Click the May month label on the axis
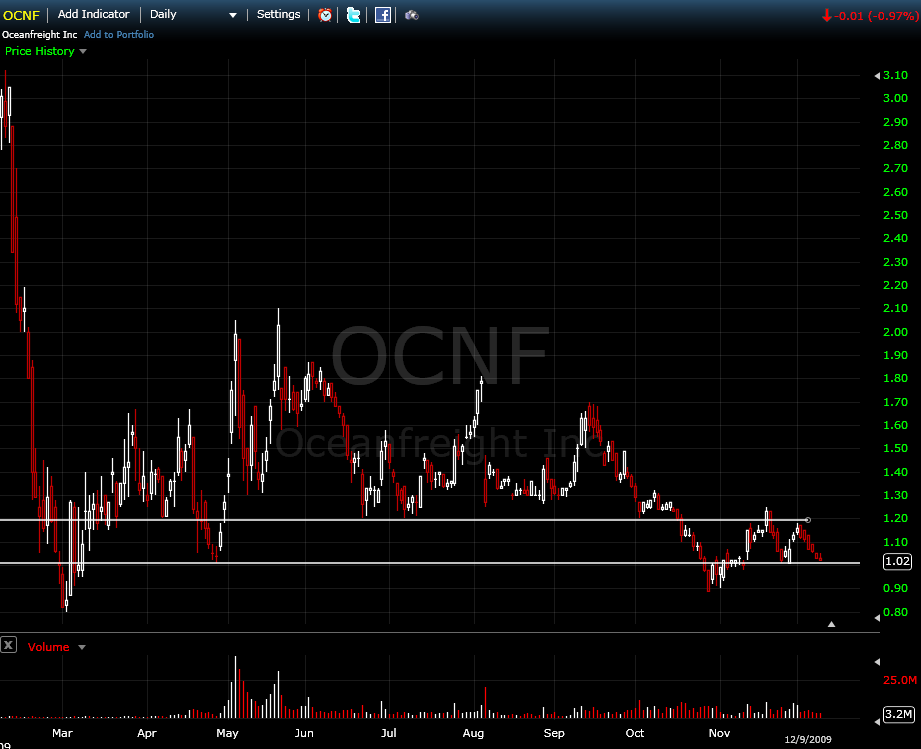The width and height of the screenshot is (921, 749). [x=227, y=734]
